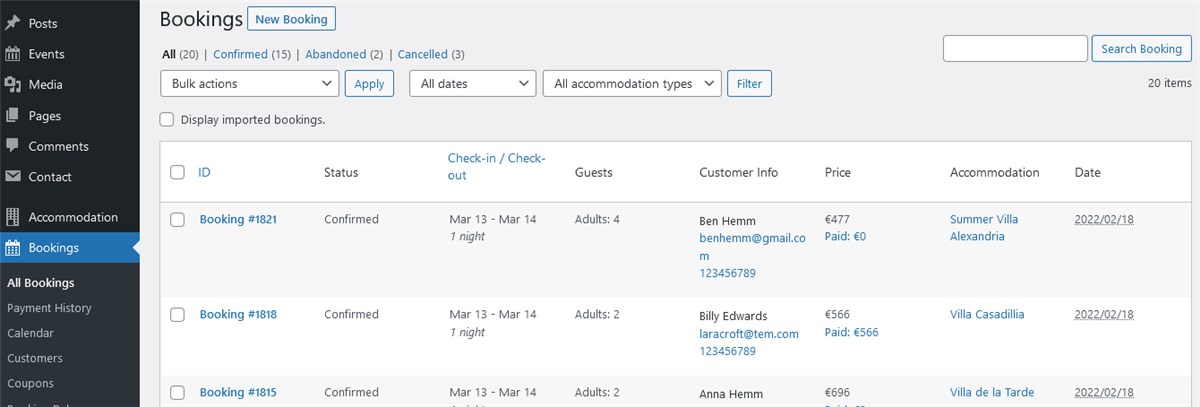The image size is (1200, 407).
Task: Click the Status column header
Action: tap(341, 172)
